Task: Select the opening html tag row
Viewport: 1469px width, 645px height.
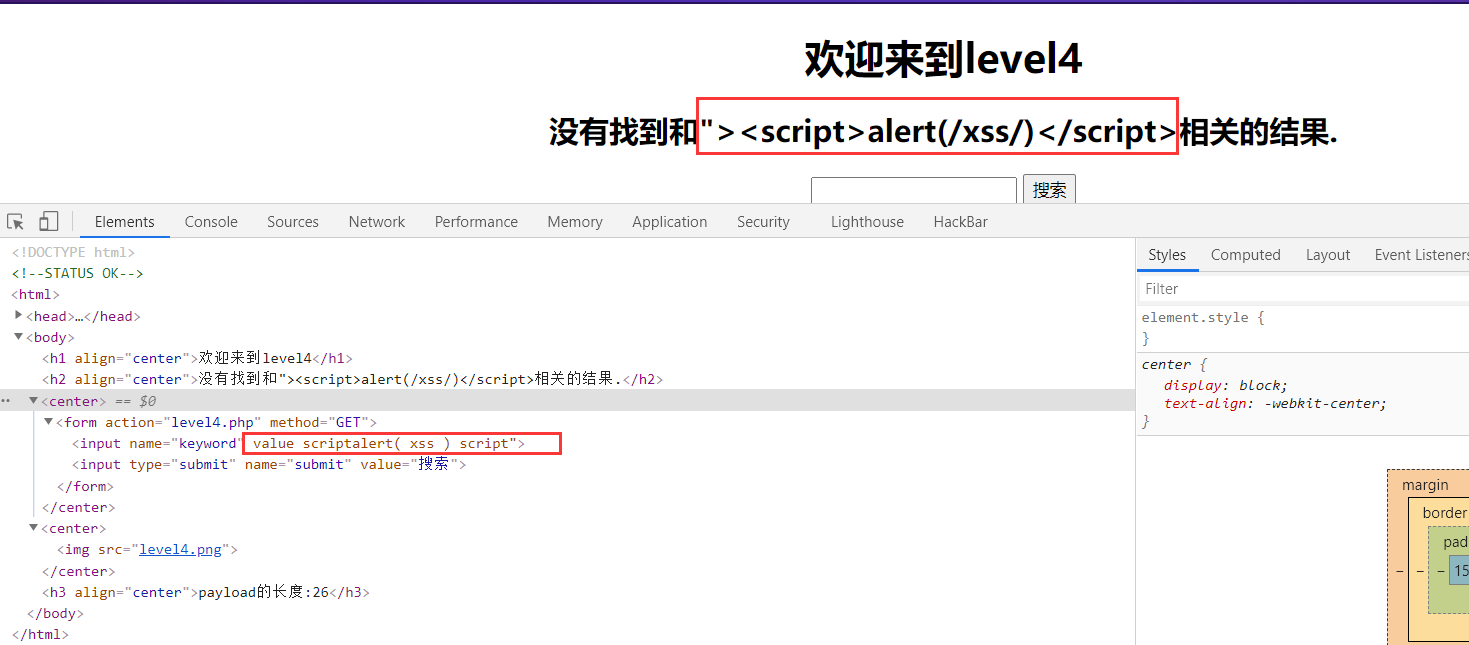Action: [x=35, y=294]
